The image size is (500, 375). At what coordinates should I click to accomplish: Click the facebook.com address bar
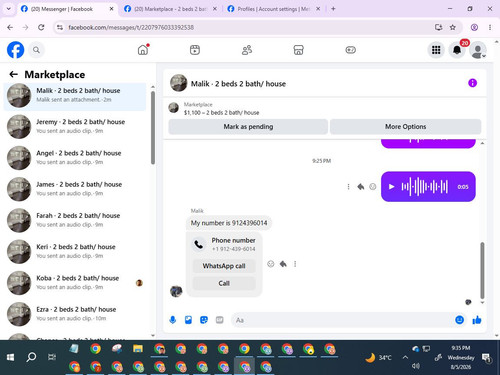coord(243,27)
